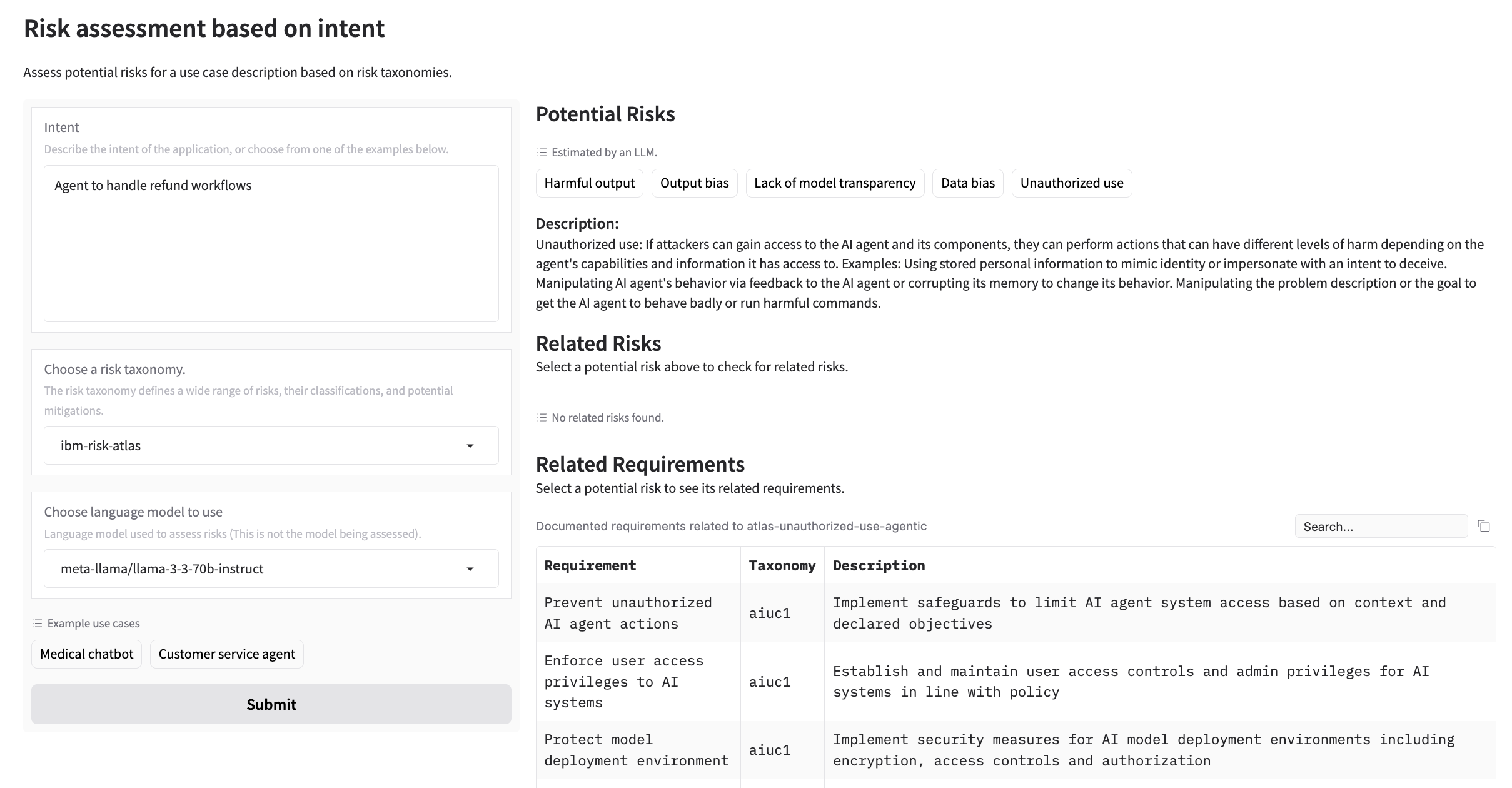Choose Lack of model transparency risk
The width and height of the screenshot is (1512, 788).
point(834,183)
